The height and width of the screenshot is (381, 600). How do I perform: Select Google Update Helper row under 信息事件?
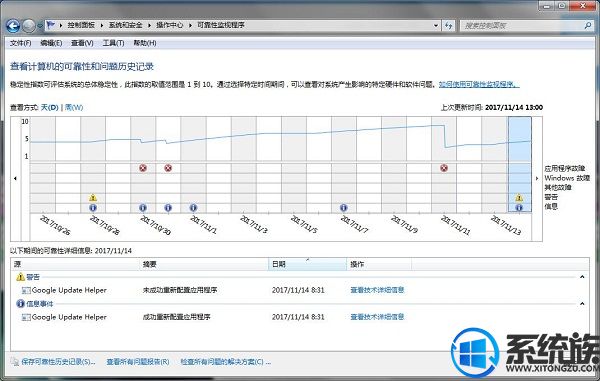click(300, 317)
